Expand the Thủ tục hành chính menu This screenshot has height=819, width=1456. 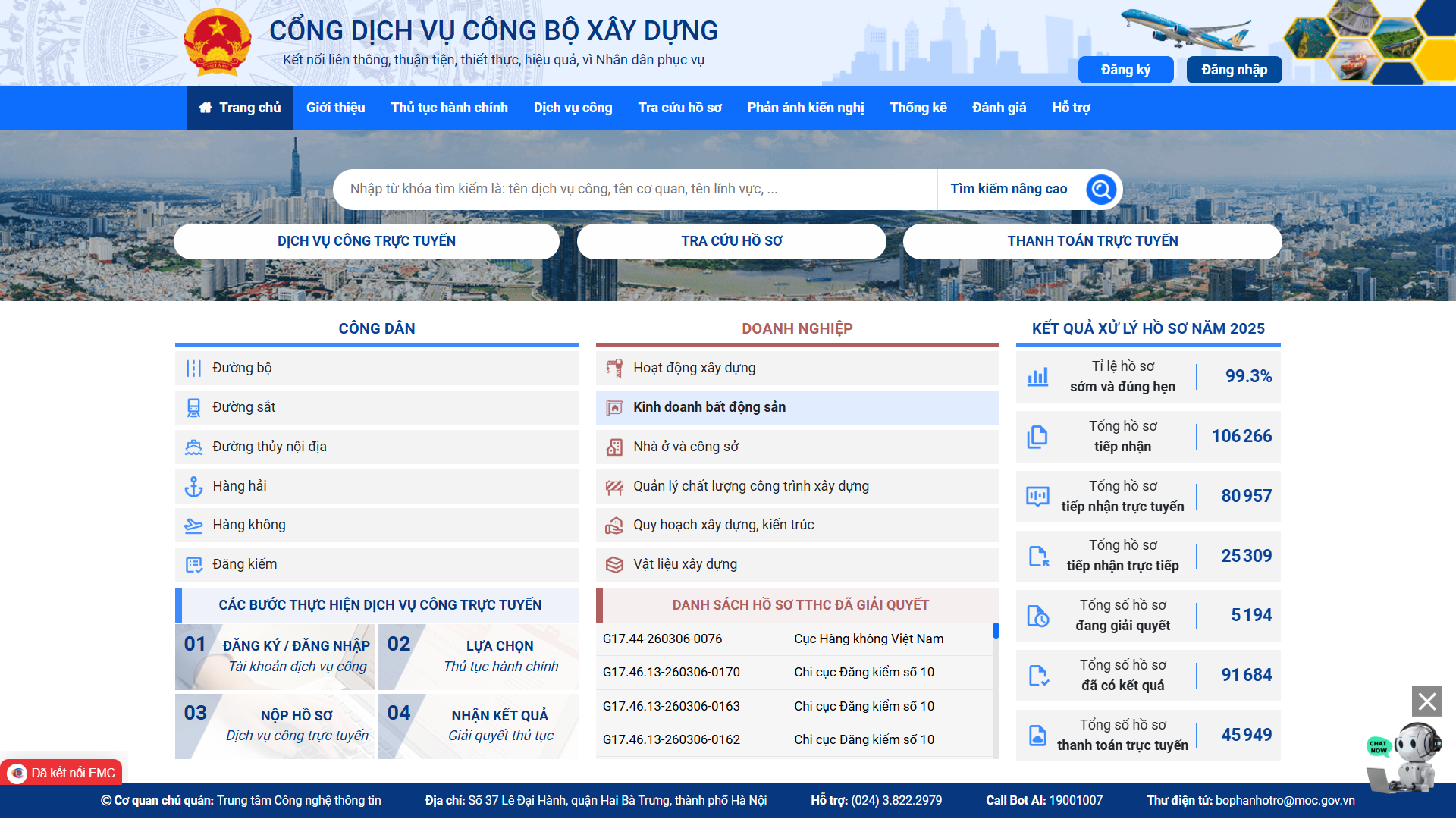click(448, 108)
